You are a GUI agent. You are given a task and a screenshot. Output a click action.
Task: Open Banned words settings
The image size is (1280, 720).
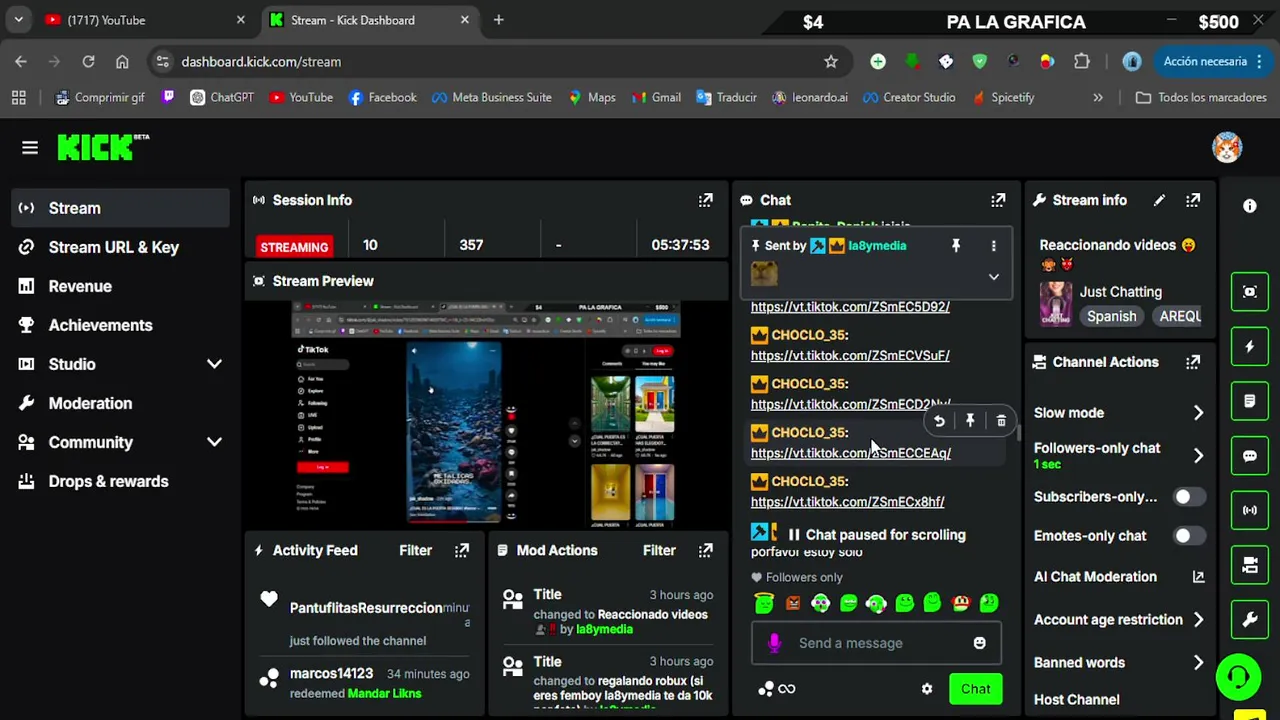tap(1119, 663)
